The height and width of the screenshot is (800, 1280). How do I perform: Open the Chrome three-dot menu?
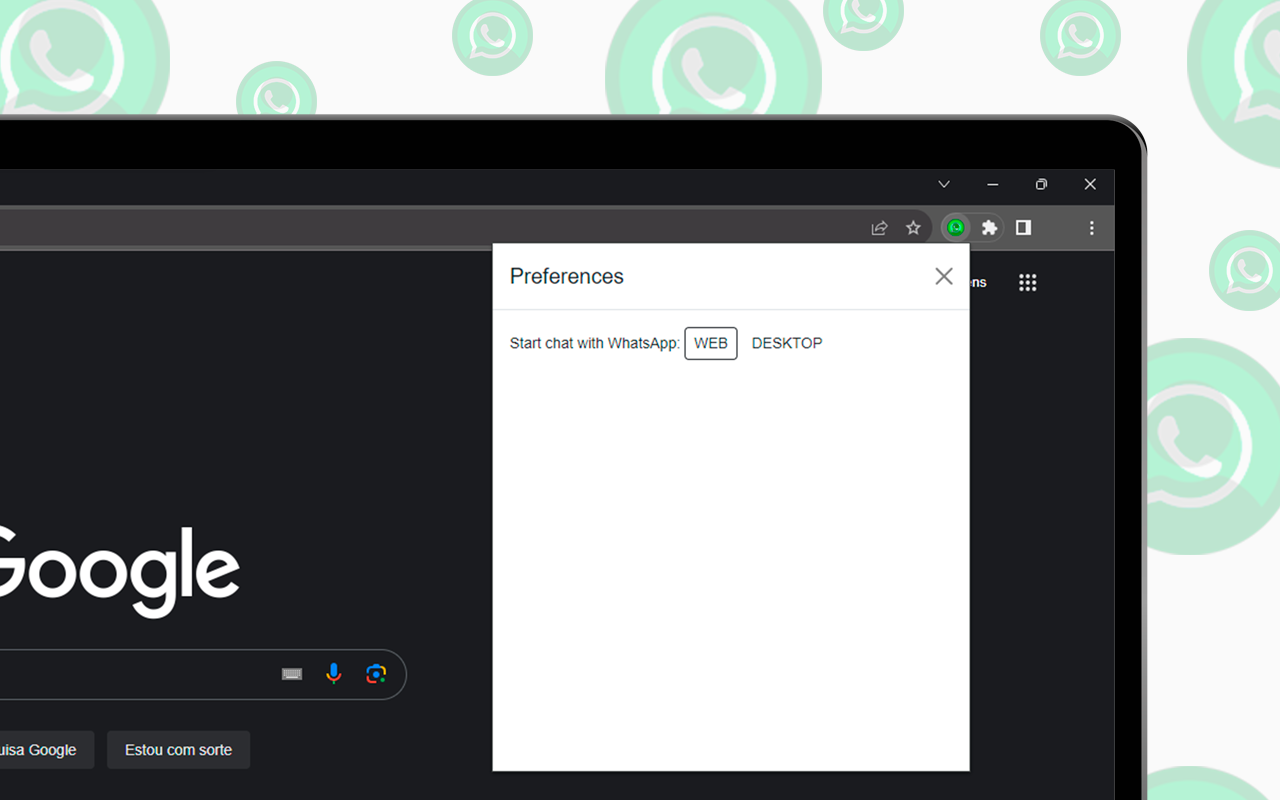pos(1092,227)
